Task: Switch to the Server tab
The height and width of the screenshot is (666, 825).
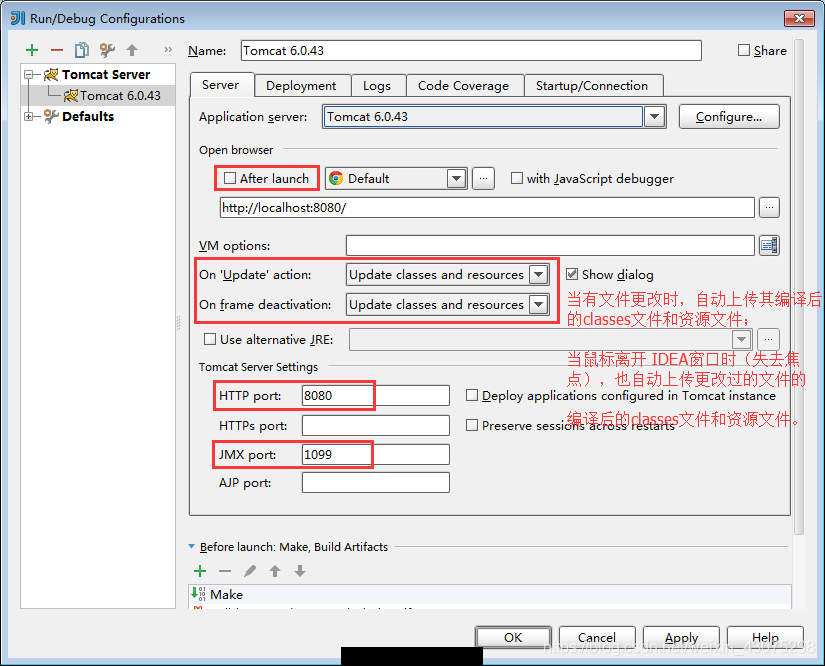Action: (220, 85)
